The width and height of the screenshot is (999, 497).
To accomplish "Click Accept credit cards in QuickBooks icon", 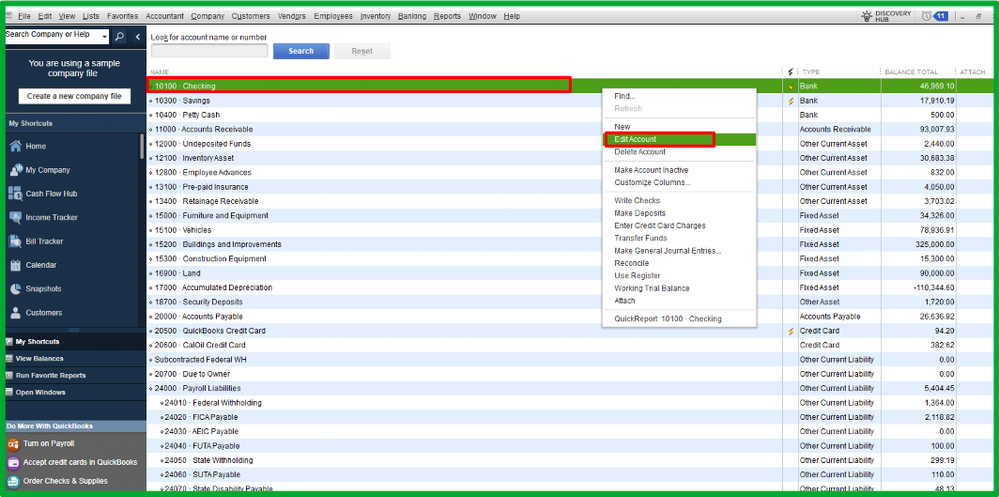I will pos(13,462).
